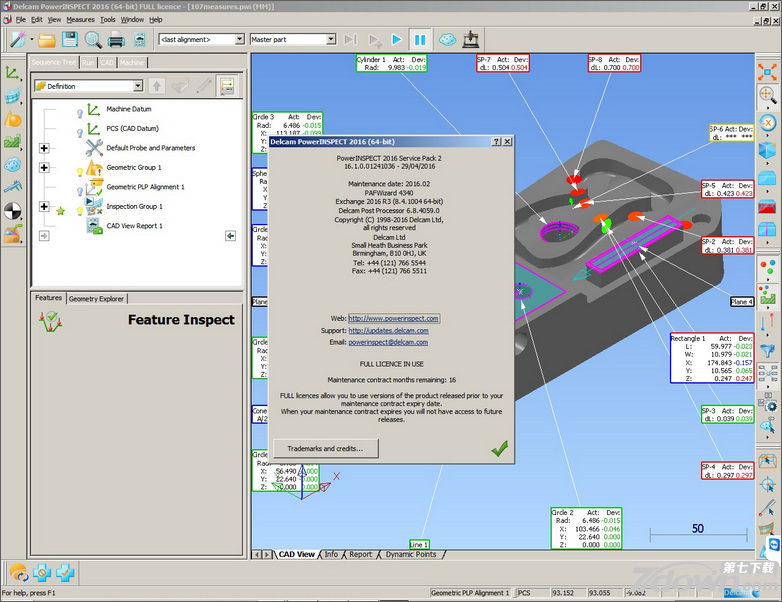Viewport: 782px width, 602px height.
Task: Click the caliper icon in left sidebar
Action: 12,187
